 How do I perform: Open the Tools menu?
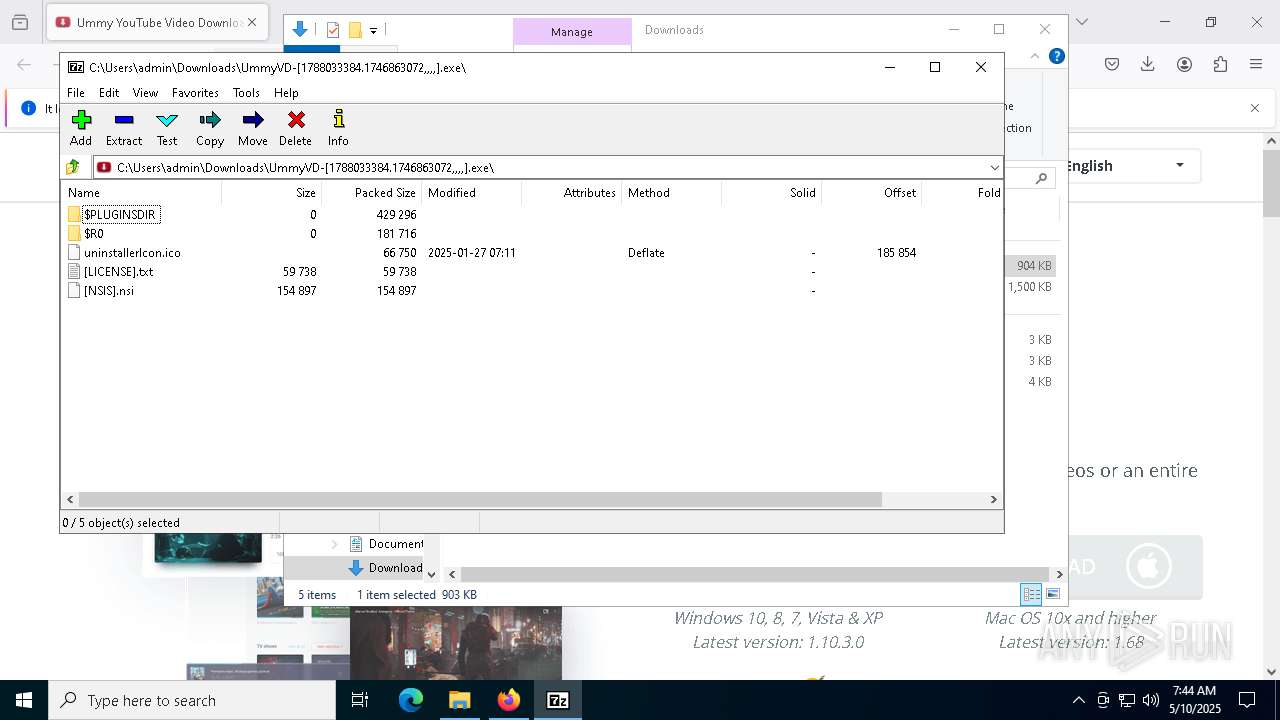click(246, 92)
